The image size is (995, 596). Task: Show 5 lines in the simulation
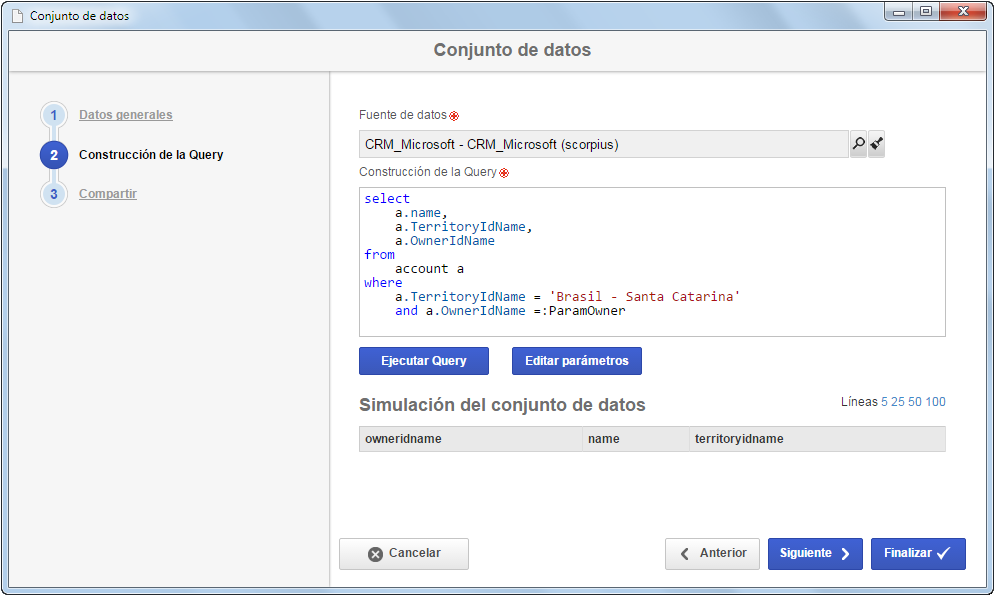pyautogui.click(x=884, y=402)
